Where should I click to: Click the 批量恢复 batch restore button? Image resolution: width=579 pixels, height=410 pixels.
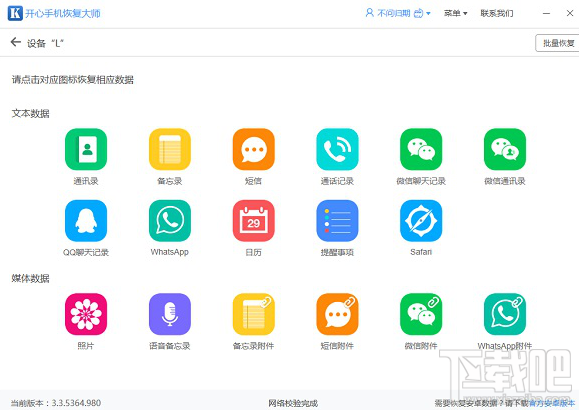558,43
